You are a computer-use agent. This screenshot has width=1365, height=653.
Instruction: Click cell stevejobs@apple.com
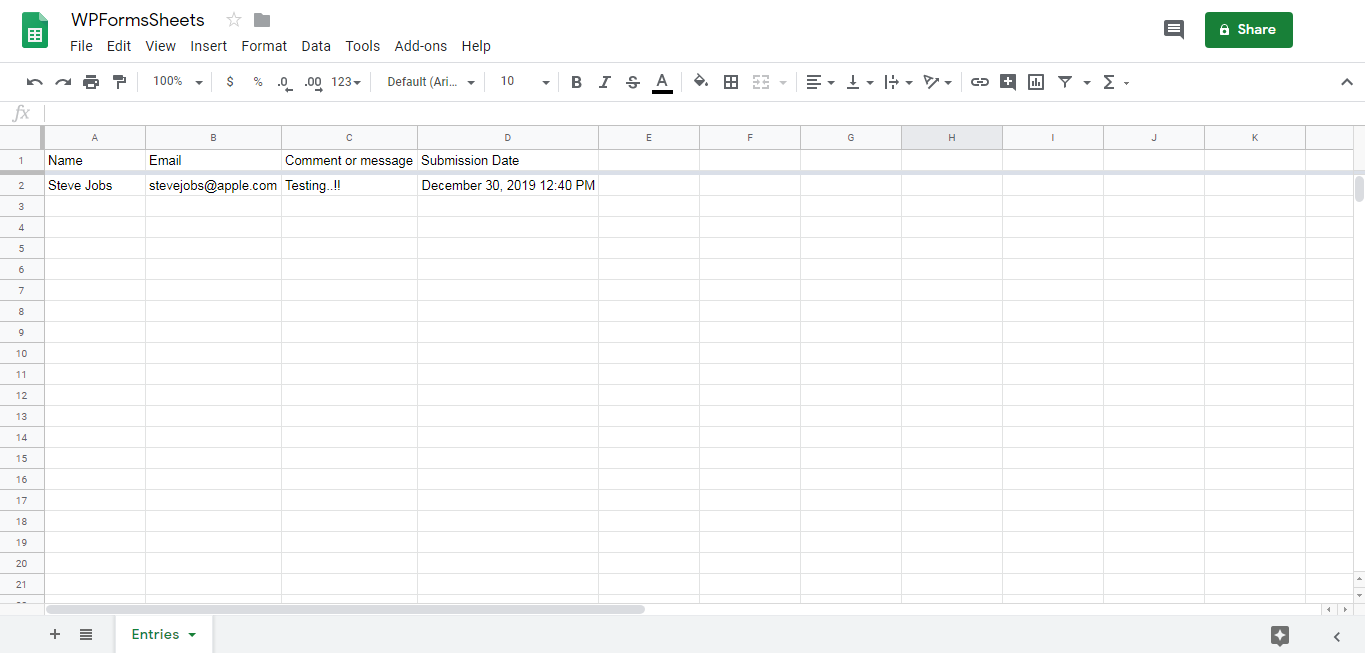point(213,185)
